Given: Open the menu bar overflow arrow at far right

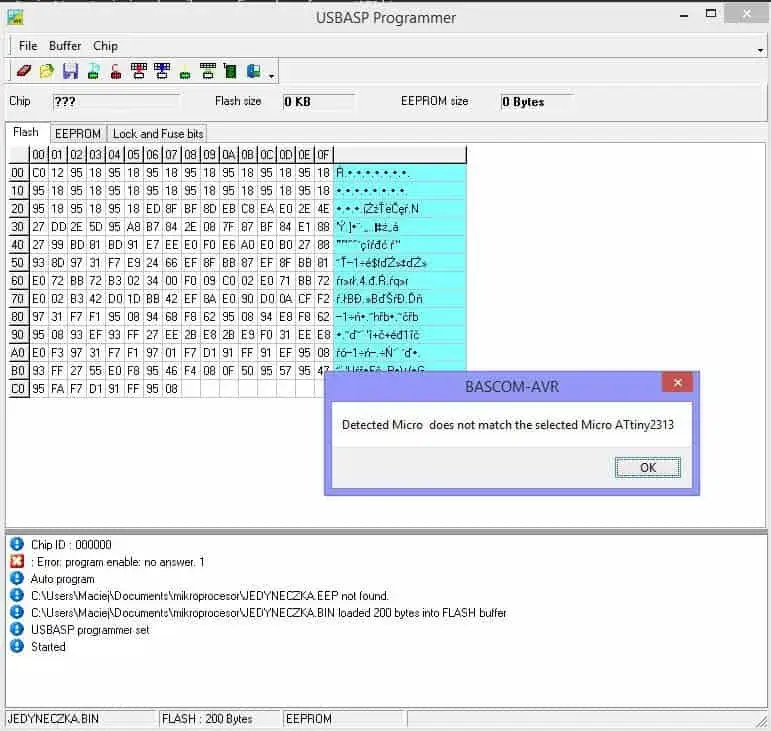Looking at the screenshot, I should tap(761, 50).
